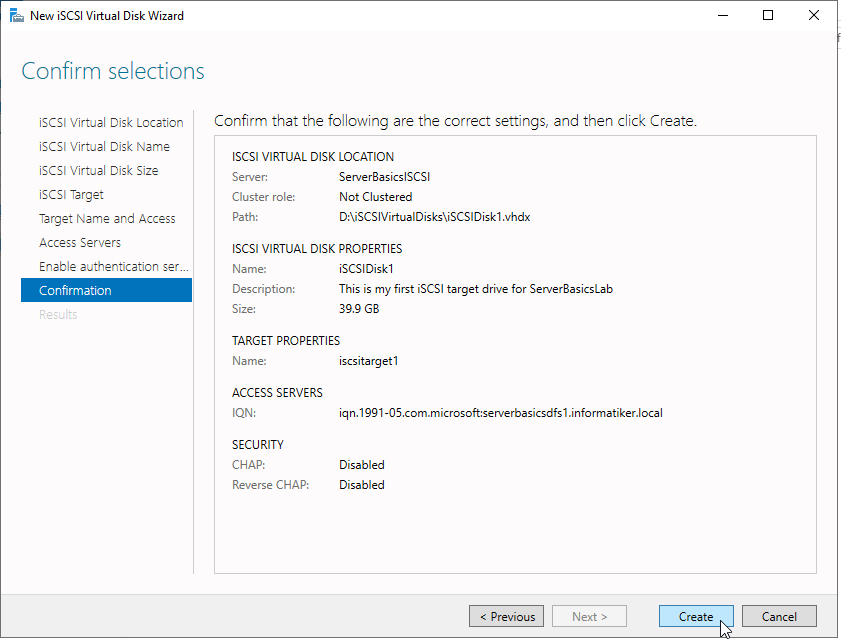Click the ISCSI VIRTUAL DISK PROPERTIES heading

(x=316, y=249)
